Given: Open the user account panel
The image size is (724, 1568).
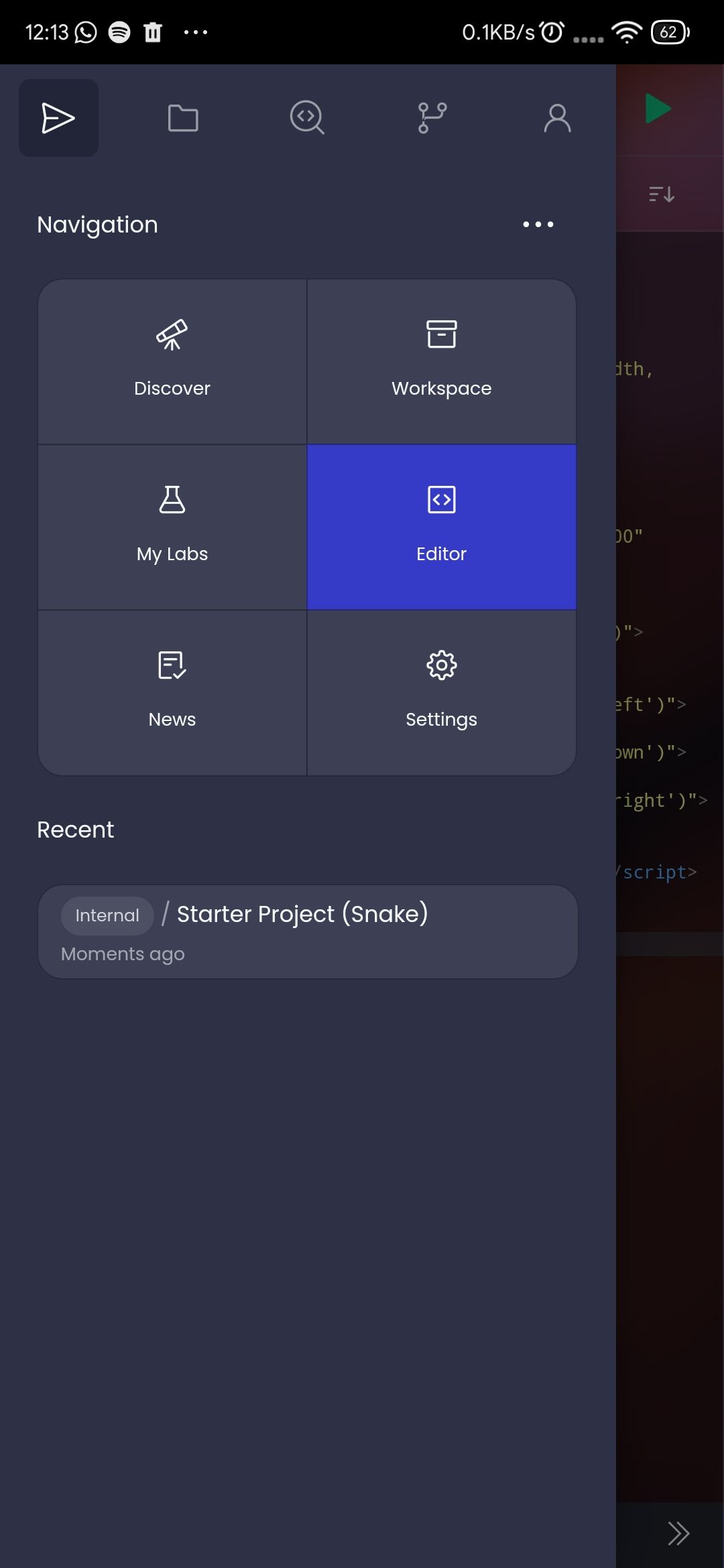Looking at the screenshot, I should click(x=556, y=118).
